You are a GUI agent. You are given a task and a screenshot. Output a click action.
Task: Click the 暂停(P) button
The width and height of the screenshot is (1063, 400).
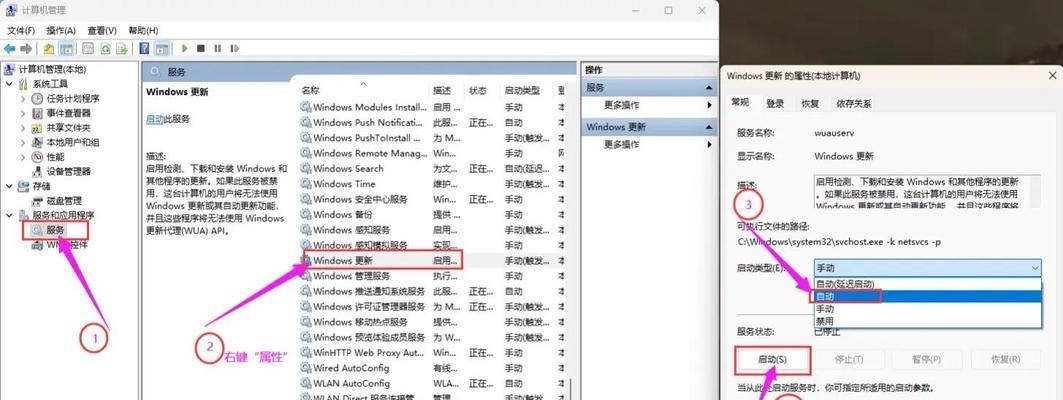[926, 359]
